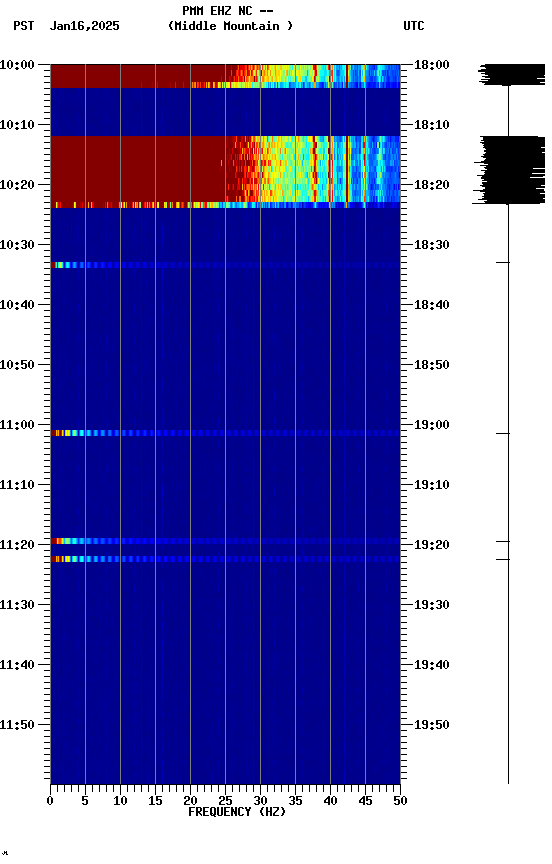Click the seismogram tick mark near 19:19 UTC
Viewport: 552px width, 864px height.
pyautogui.click(x=502, y=542)
